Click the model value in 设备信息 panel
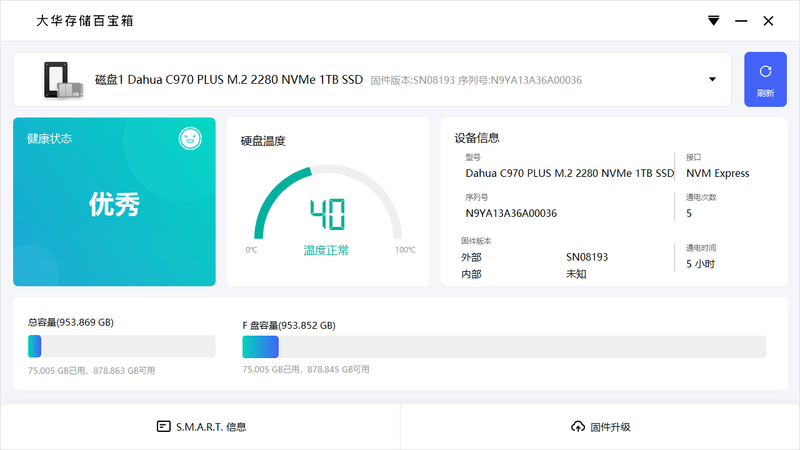 (569, 173)
